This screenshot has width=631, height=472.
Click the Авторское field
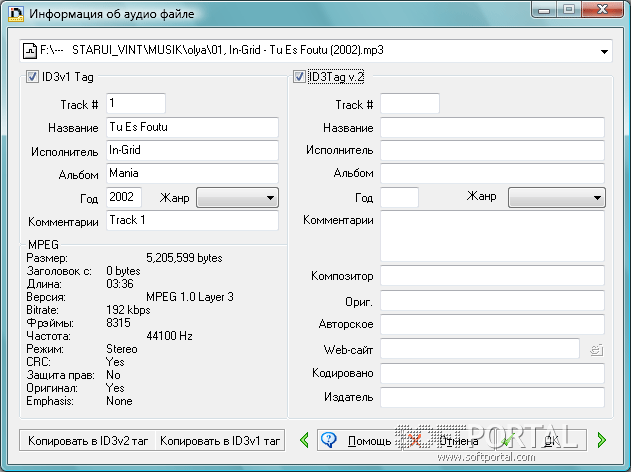(492, 324)
